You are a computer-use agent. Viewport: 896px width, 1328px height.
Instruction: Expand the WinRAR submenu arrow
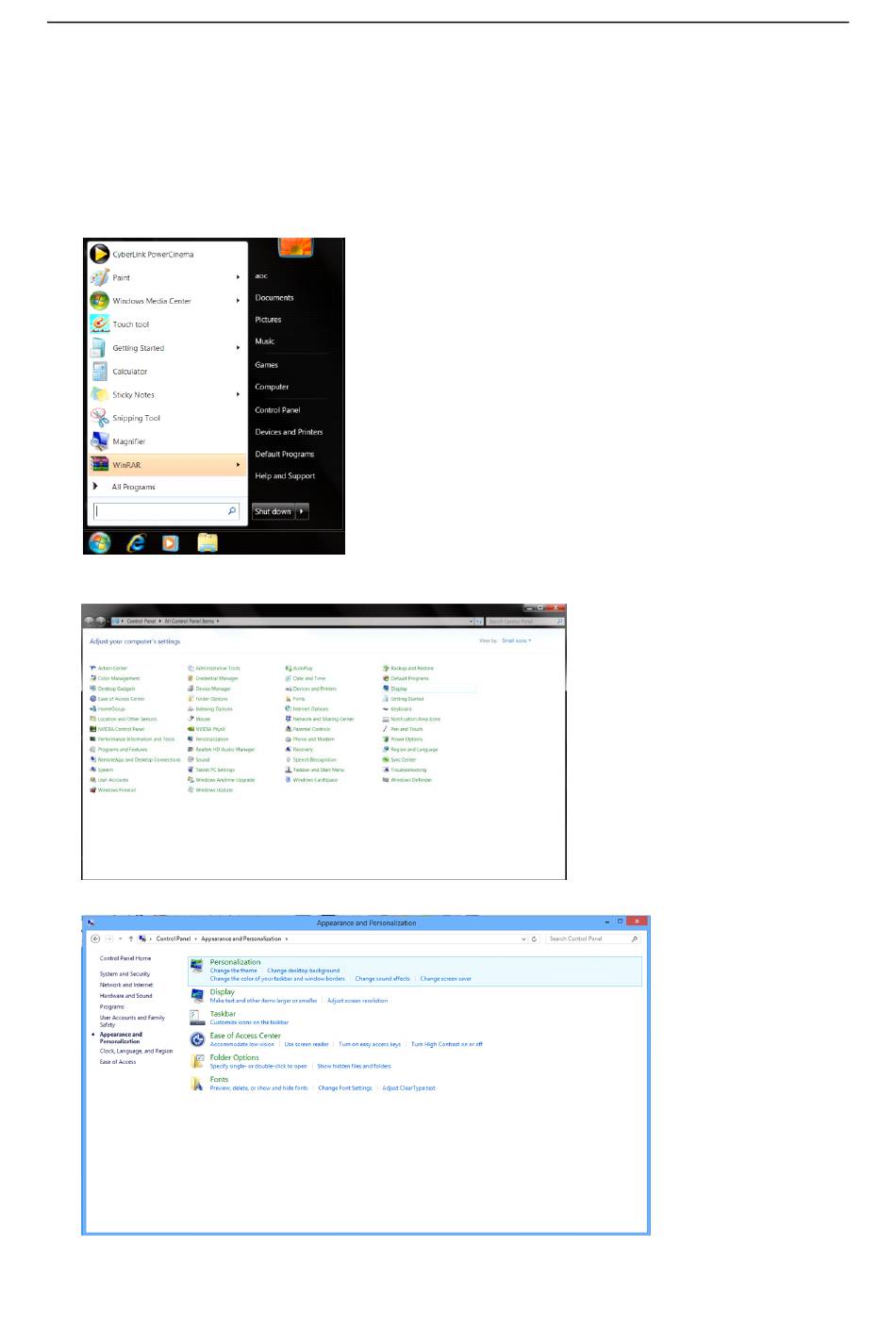coord(238,465)
